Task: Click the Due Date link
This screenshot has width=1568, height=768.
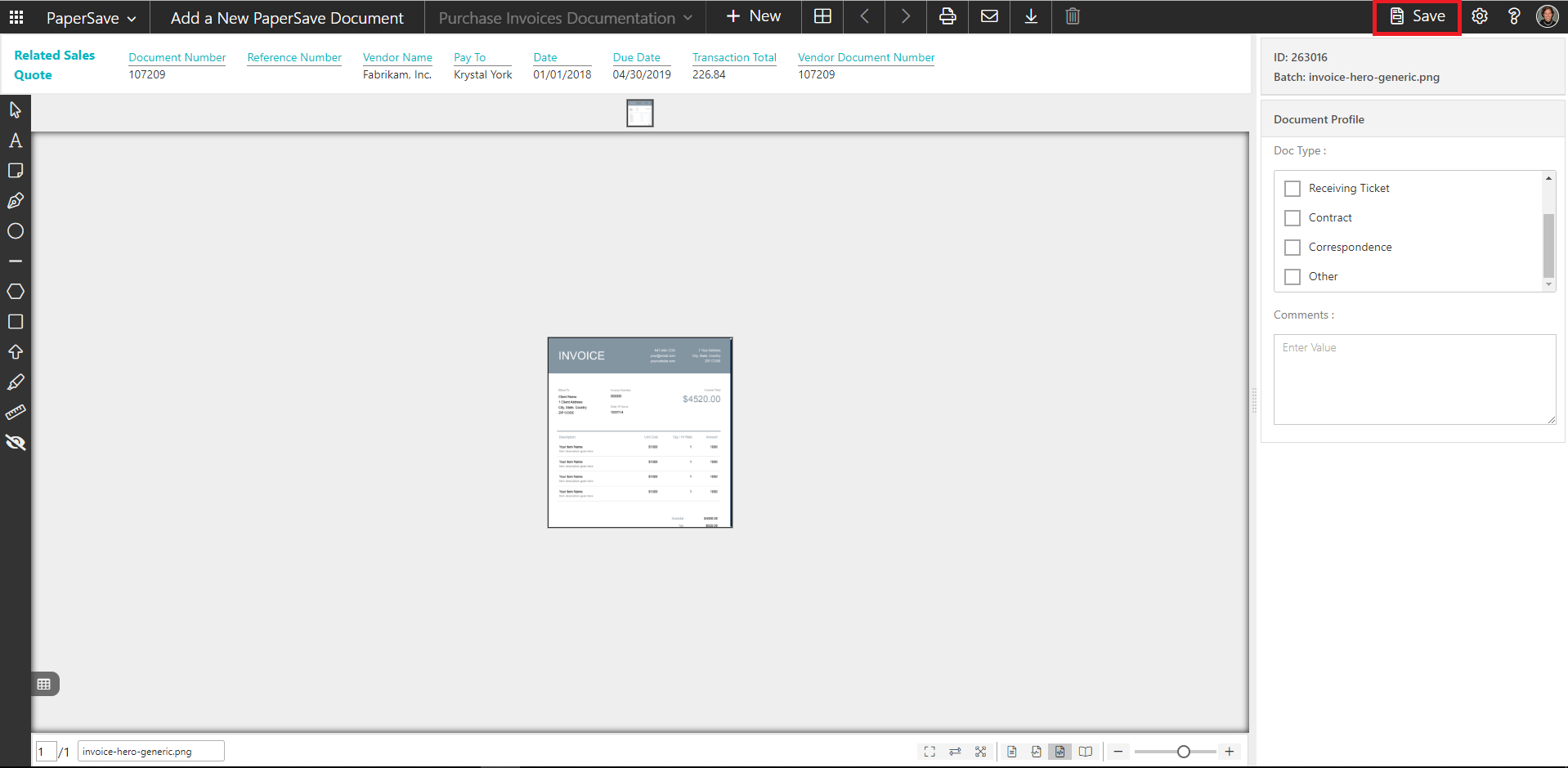Action: pos(637,57)
